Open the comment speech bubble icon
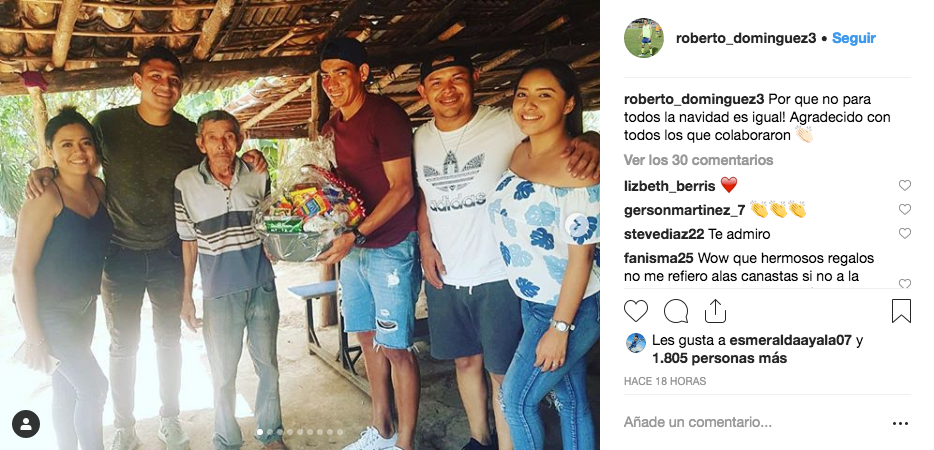This screenshot has width=934, height=450. (x=675, y=311)
